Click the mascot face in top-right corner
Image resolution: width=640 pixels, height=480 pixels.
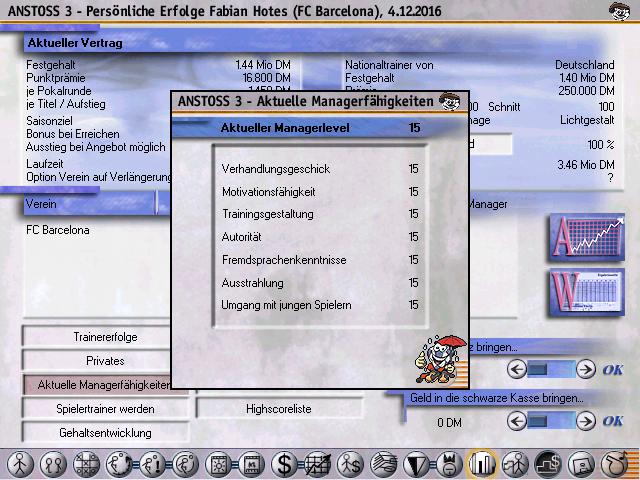click(619, 12)
